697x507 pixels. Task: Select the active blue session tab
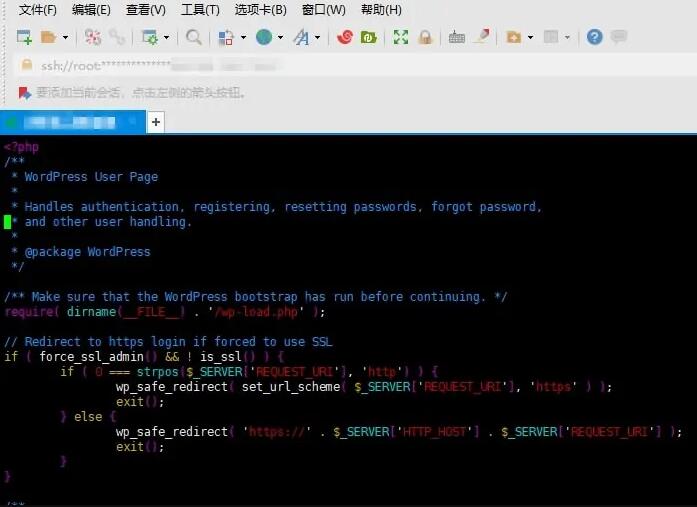click(x=73, y=122)
